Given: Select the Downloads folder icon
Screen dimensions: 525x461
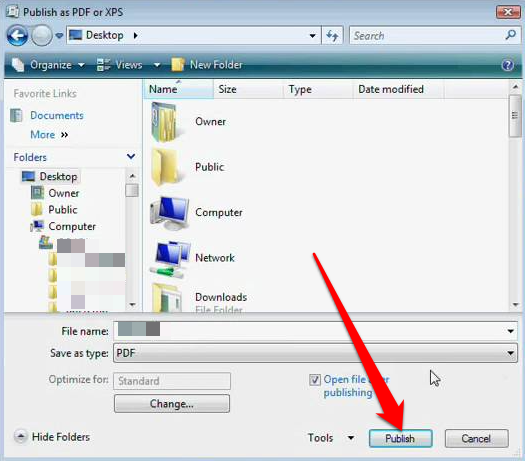Looking at the screenshot, I should pyautogui.click(x=166, y=297).
